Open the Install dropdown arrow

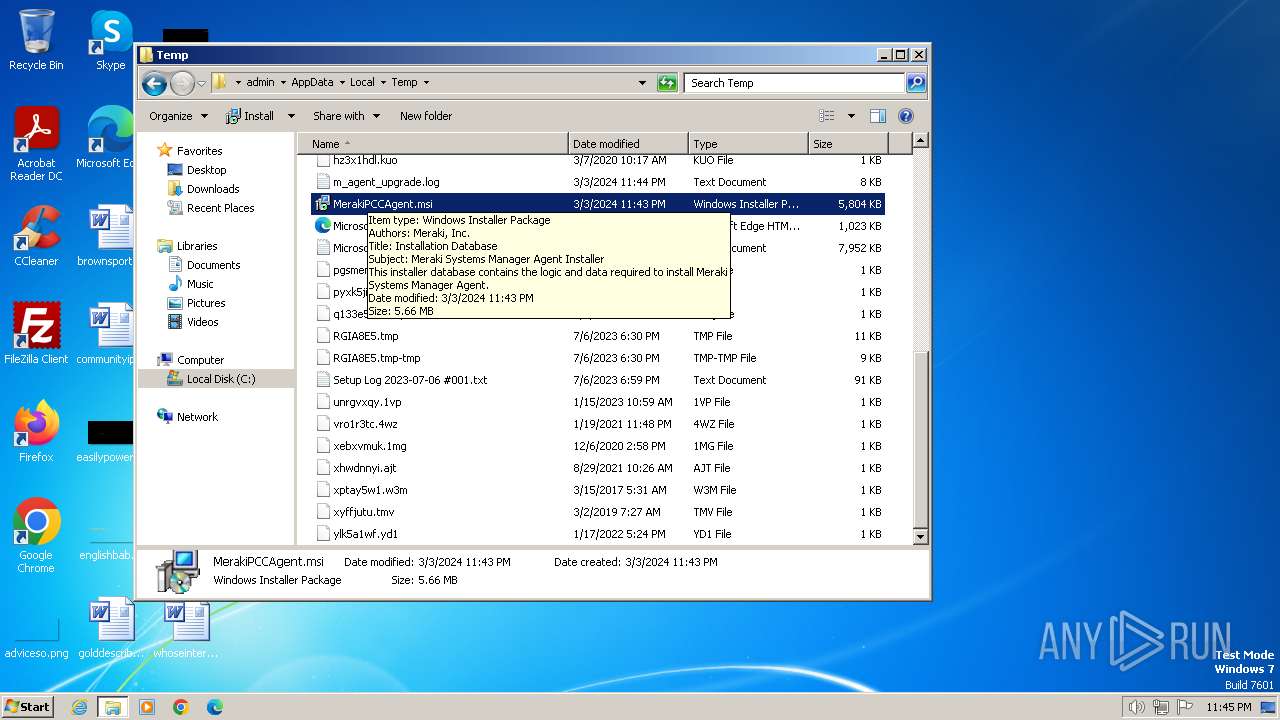291,116
